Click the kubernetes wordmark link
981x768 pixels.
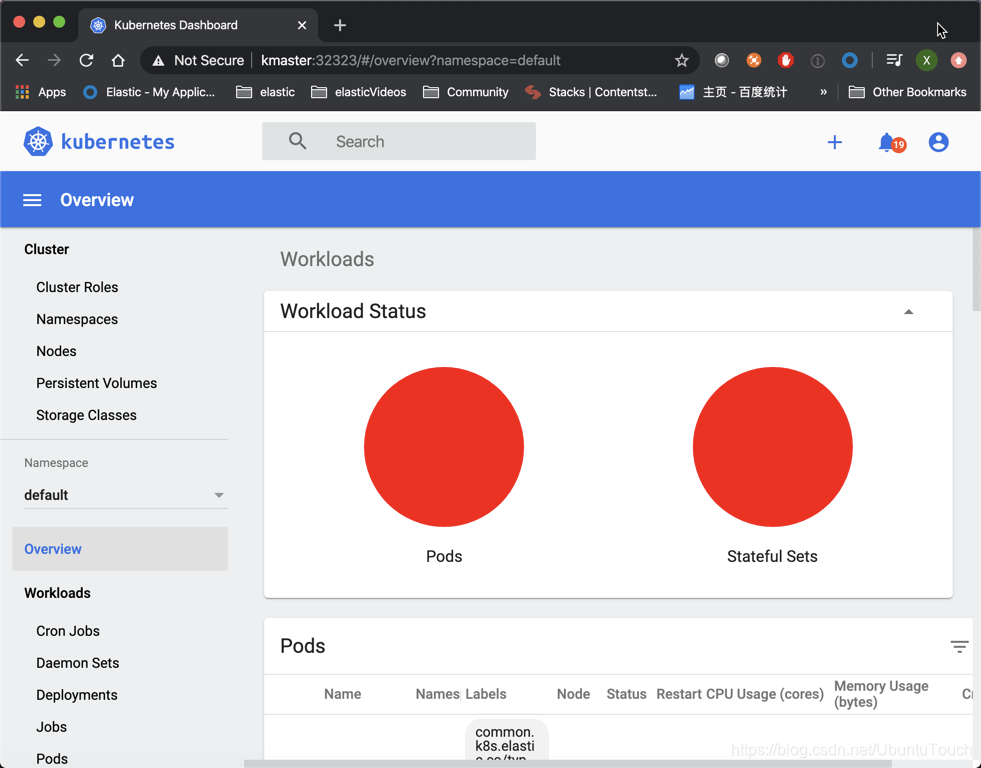pos(118,142)
